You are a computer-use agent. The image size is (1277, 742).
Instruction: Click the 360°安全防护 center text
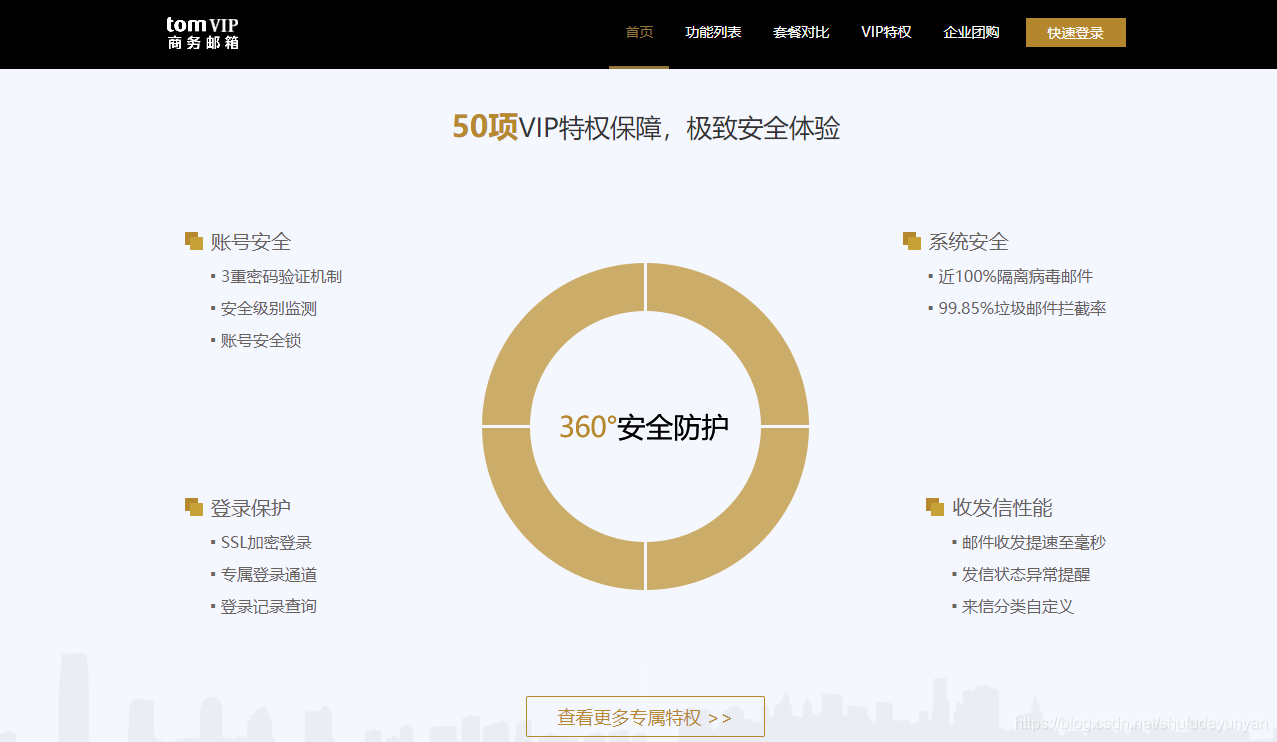[644, 427]
